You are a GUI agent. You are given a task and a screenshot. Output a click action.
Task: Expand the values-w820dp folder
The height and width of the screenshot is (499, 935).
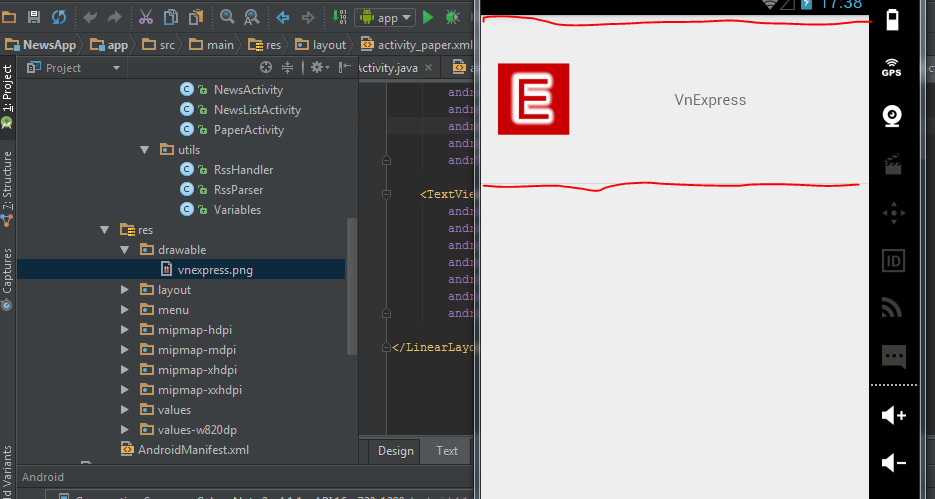125,430
